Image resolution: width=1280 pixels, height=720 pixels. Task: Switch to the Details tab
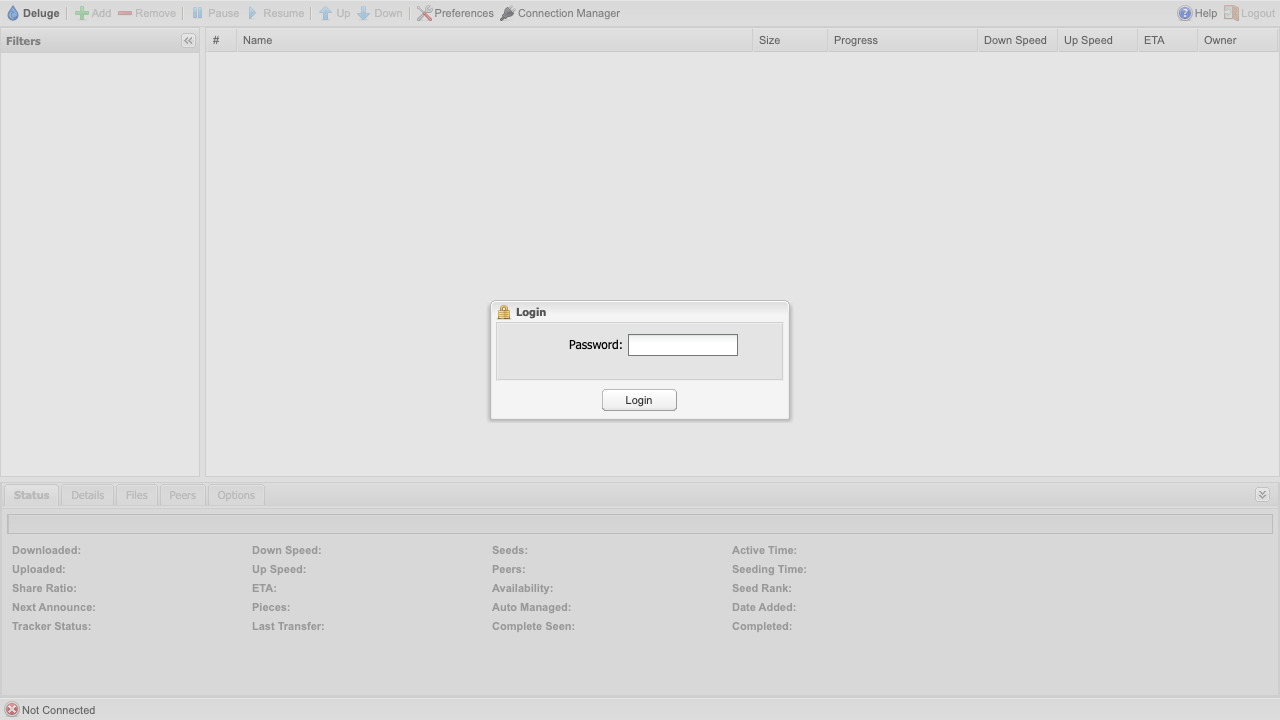pyautogui.click(x=87, y=495)
